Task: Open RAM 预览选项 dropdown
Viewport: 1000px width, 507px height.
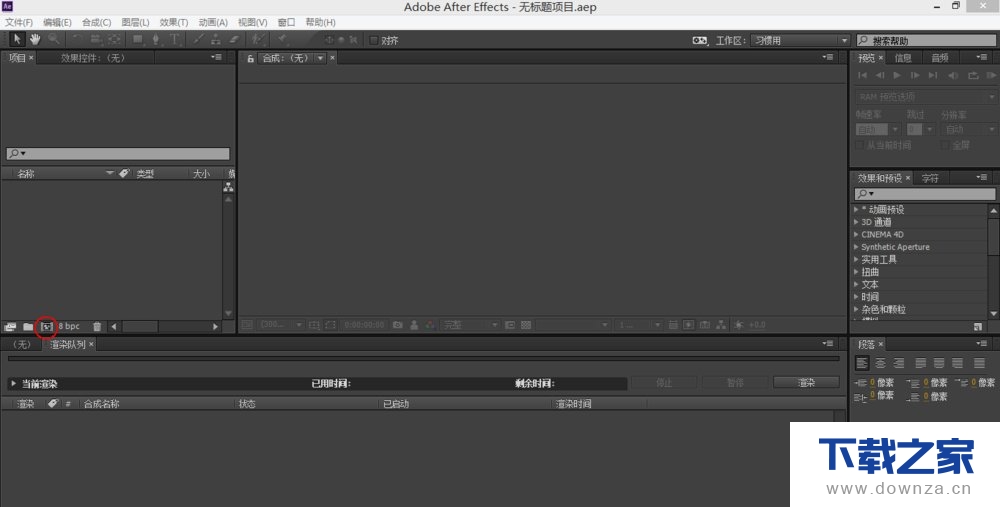Action: pyautogui.click(x=925, y=97)
